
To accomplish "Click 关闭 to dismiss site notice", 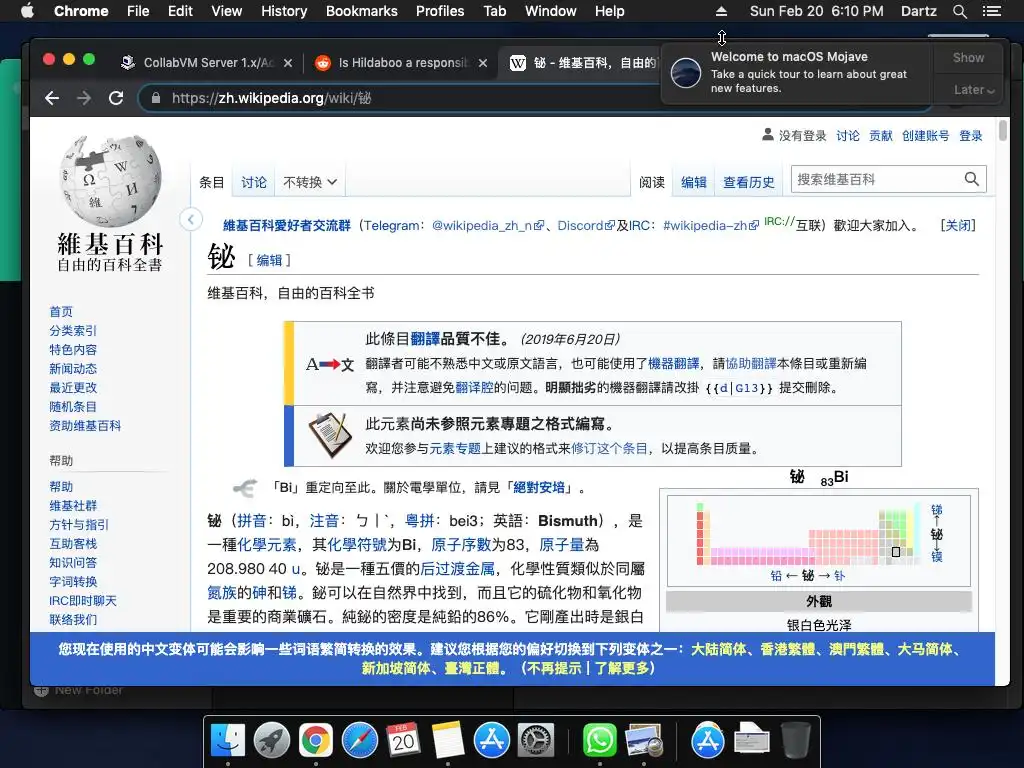I will (957, 225).
